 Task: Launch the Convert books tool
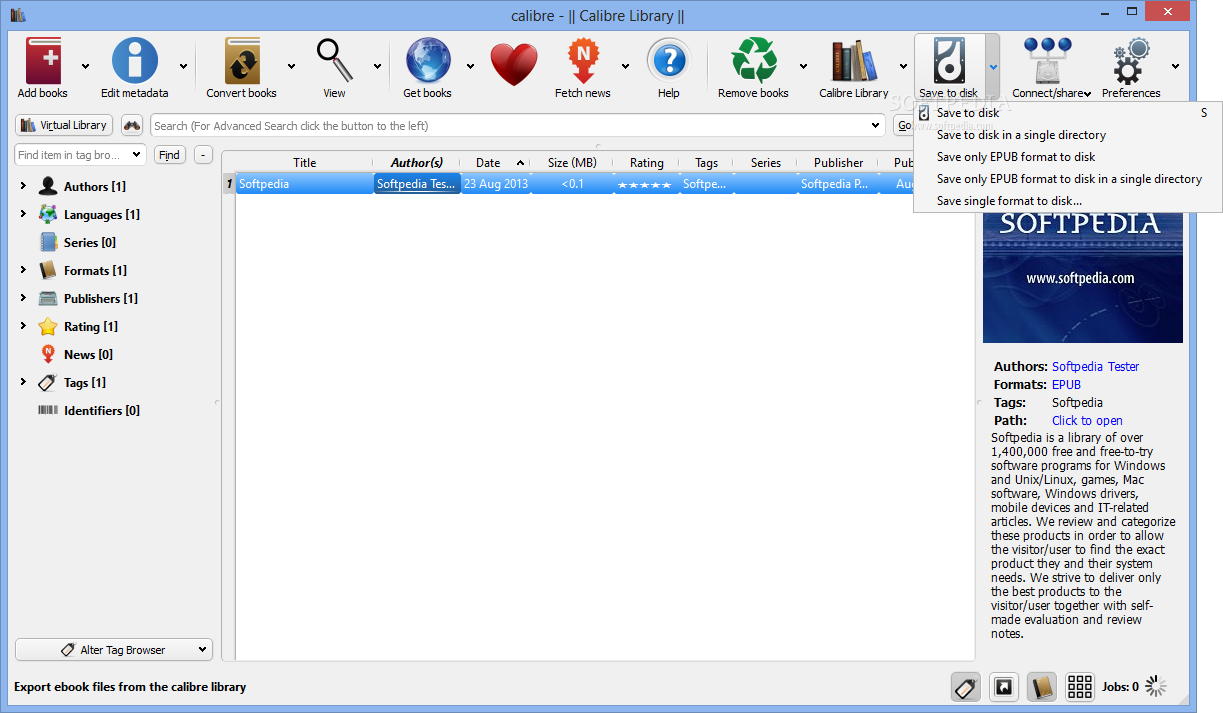[x=242, y=62]
